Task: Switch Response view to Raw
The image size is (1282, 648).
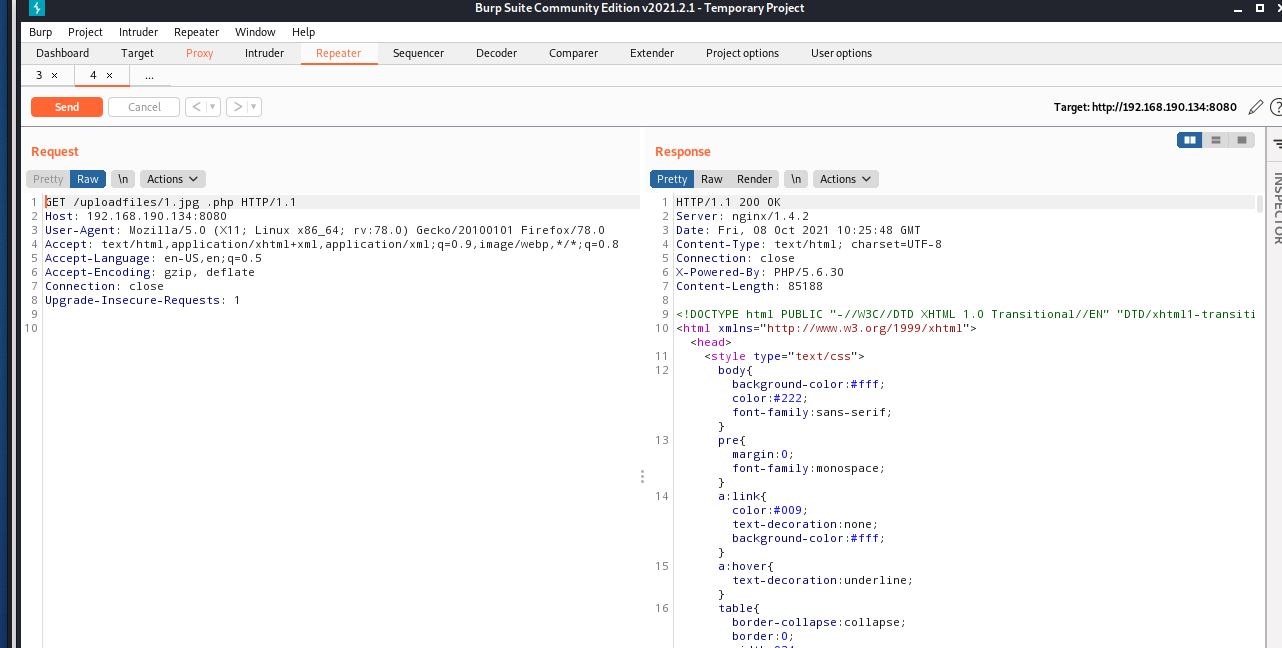Action: (x=711, y=179)
